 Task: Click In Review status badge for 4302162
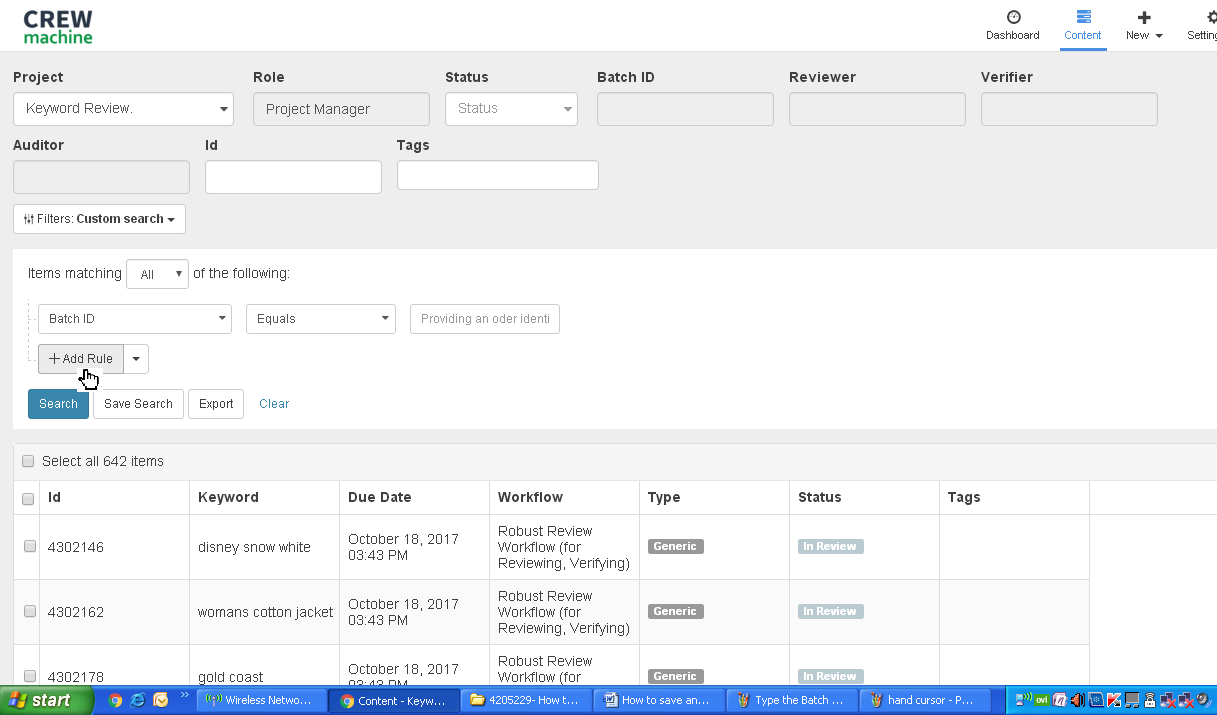click(x=830, y=612)
